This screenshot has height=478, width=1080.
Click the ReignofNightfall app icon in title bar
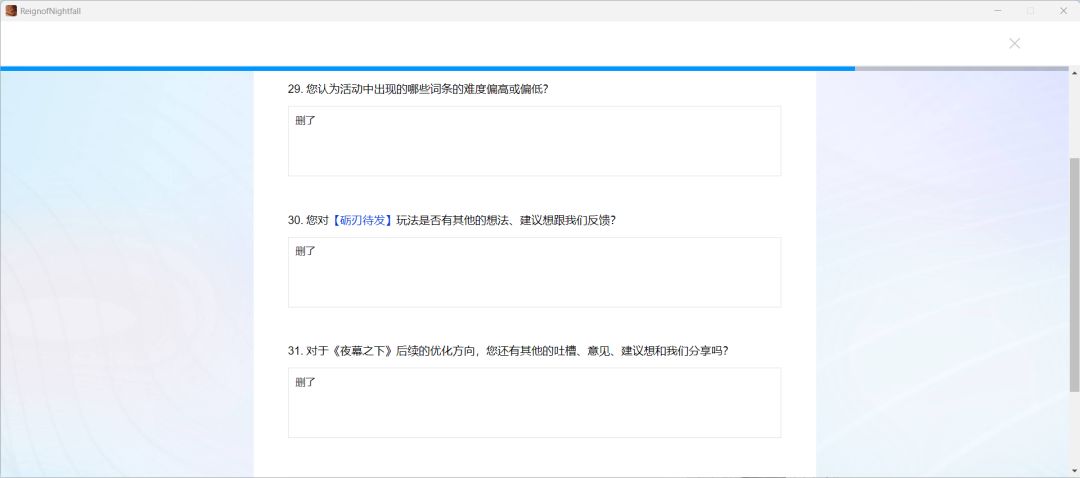click(x=11, y=11)
